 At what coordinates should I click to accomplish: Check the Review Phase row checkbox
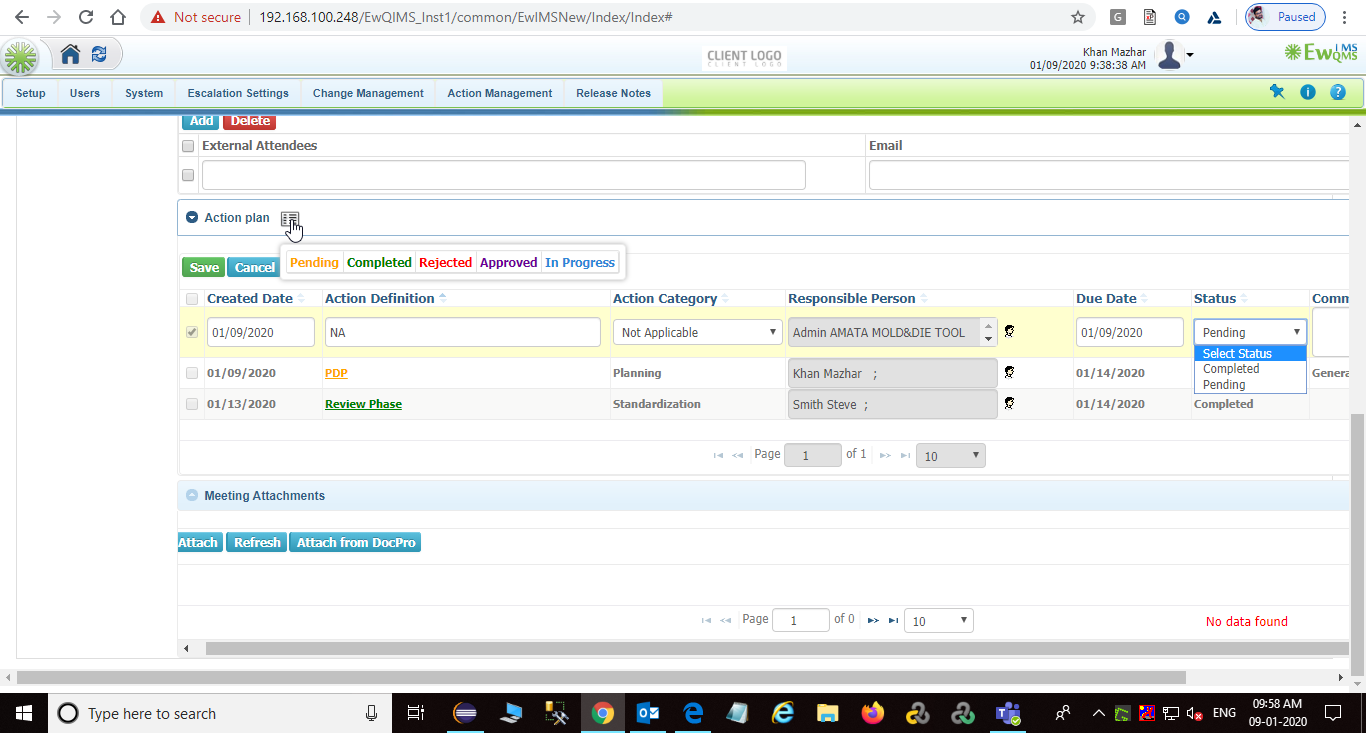pos(192,404)
